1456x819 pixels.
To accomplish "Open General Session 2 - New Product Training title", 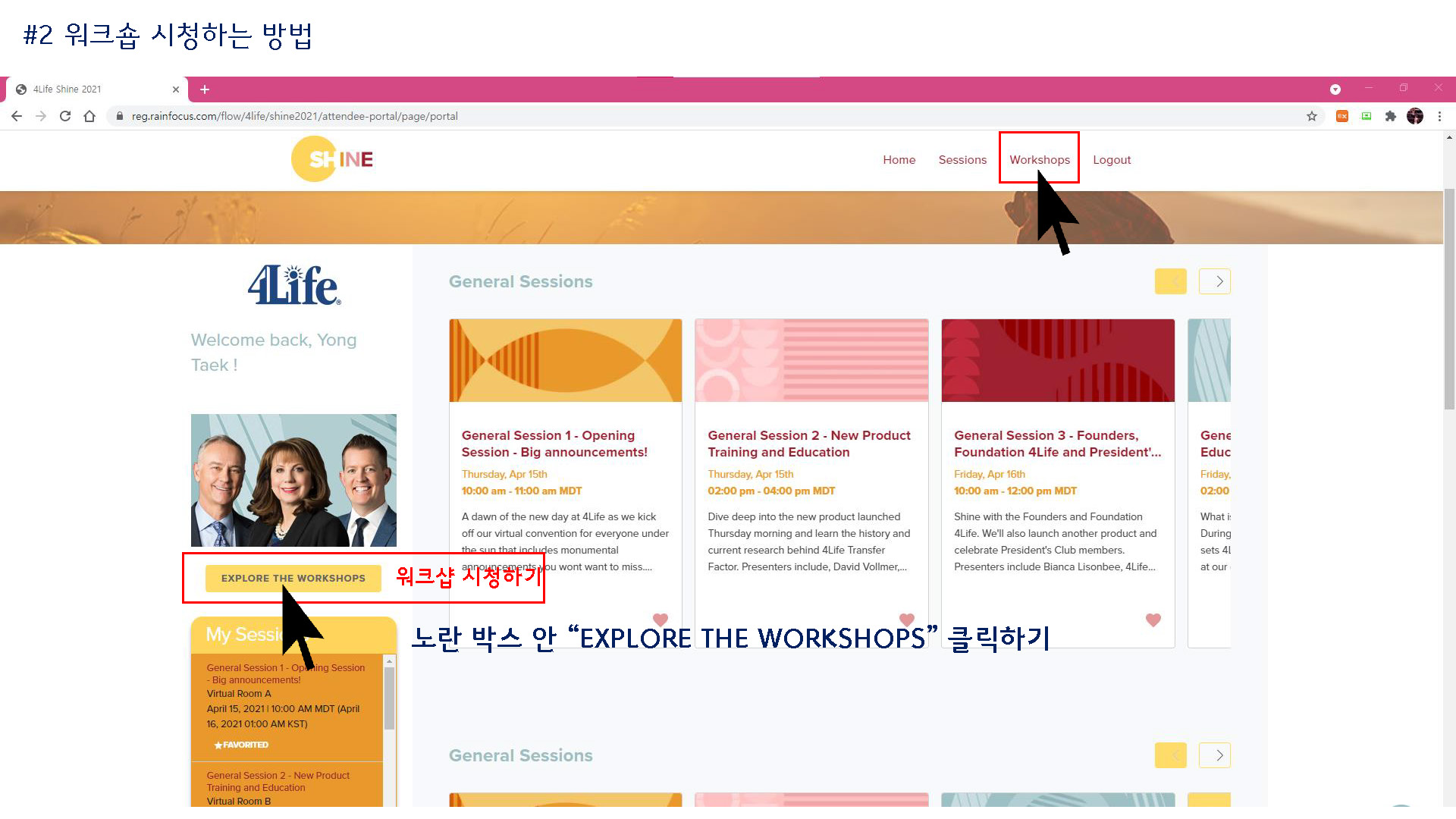I will point(809,444).
